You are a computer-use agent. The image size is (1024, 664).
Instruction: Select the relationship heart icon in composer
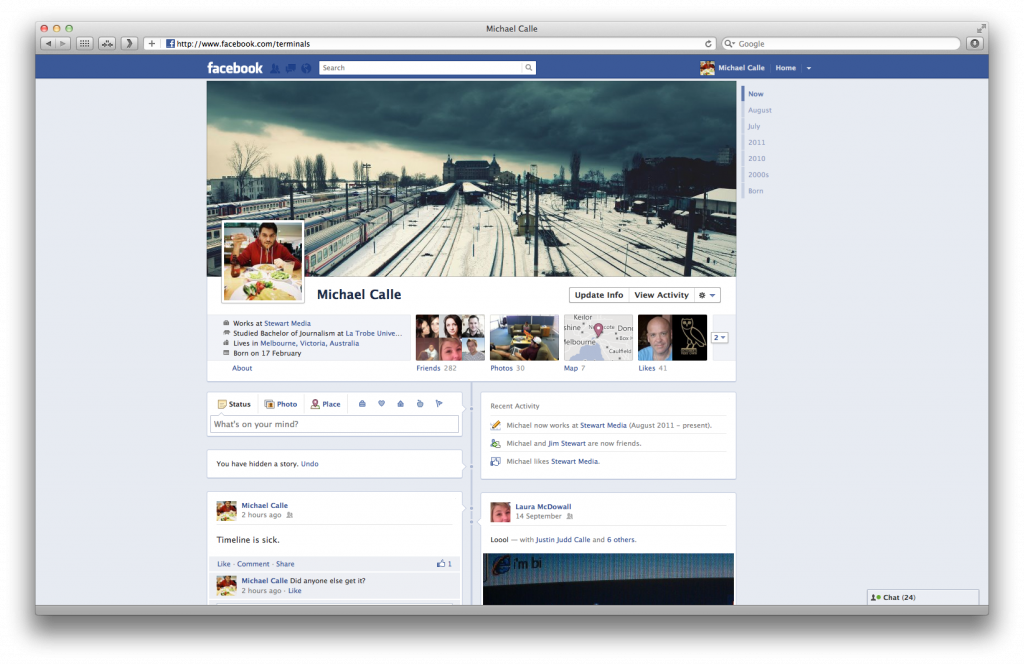[x=381, y=404]
